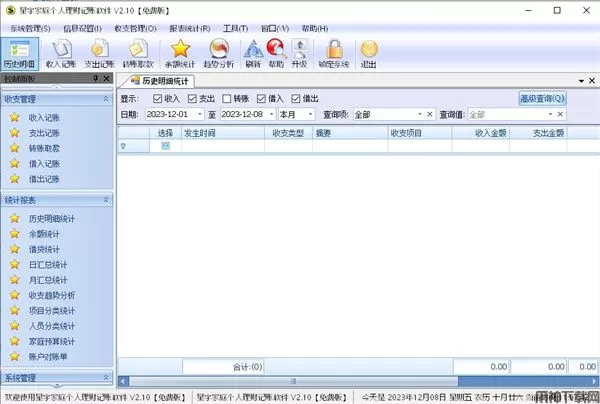Select the 历史明细统计 tab

tap(160, 81)
